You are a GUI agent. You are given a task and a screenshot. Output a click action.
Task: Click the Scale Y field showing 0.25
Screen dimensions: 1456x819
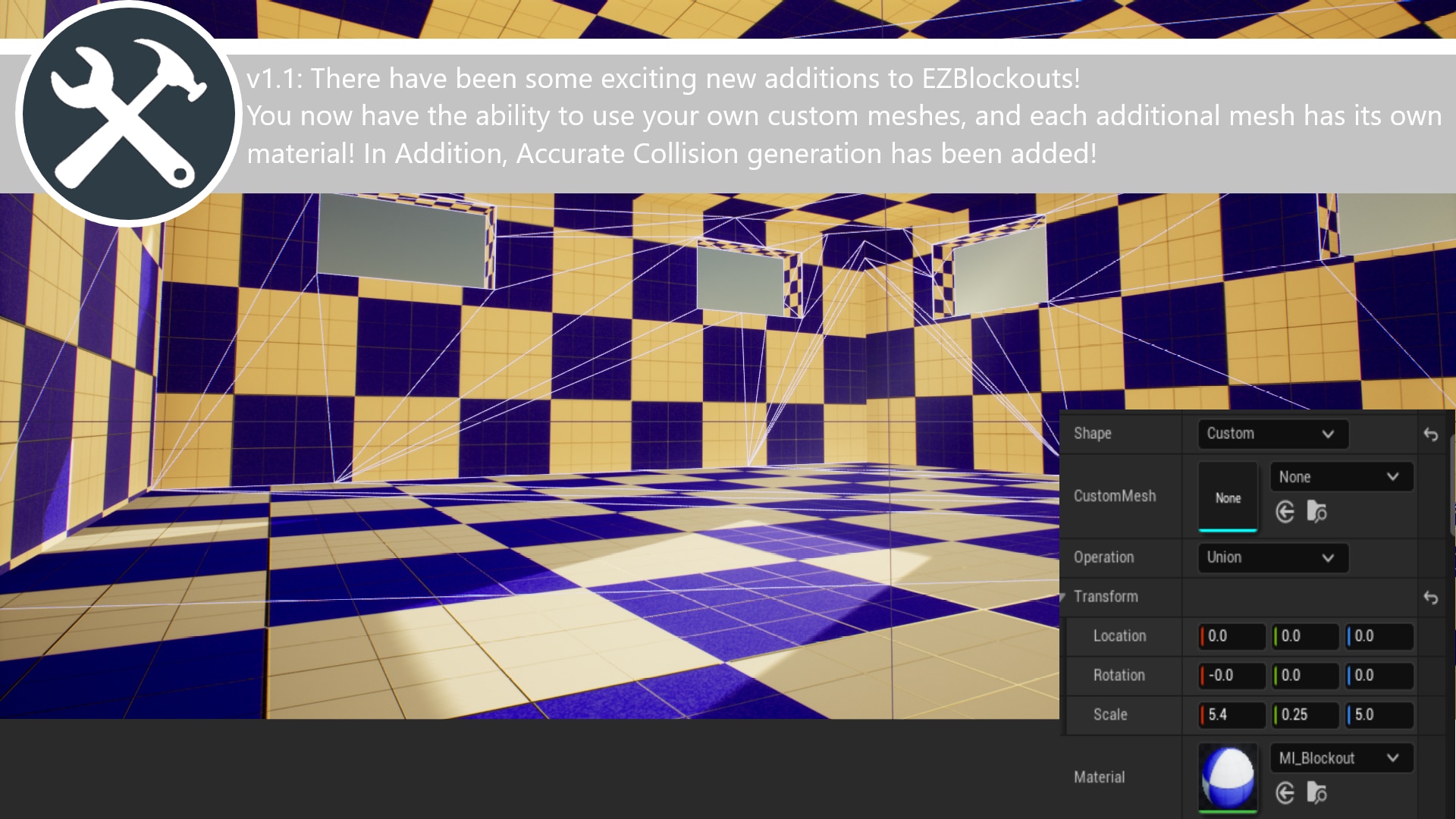click(x=1306, y=715)
